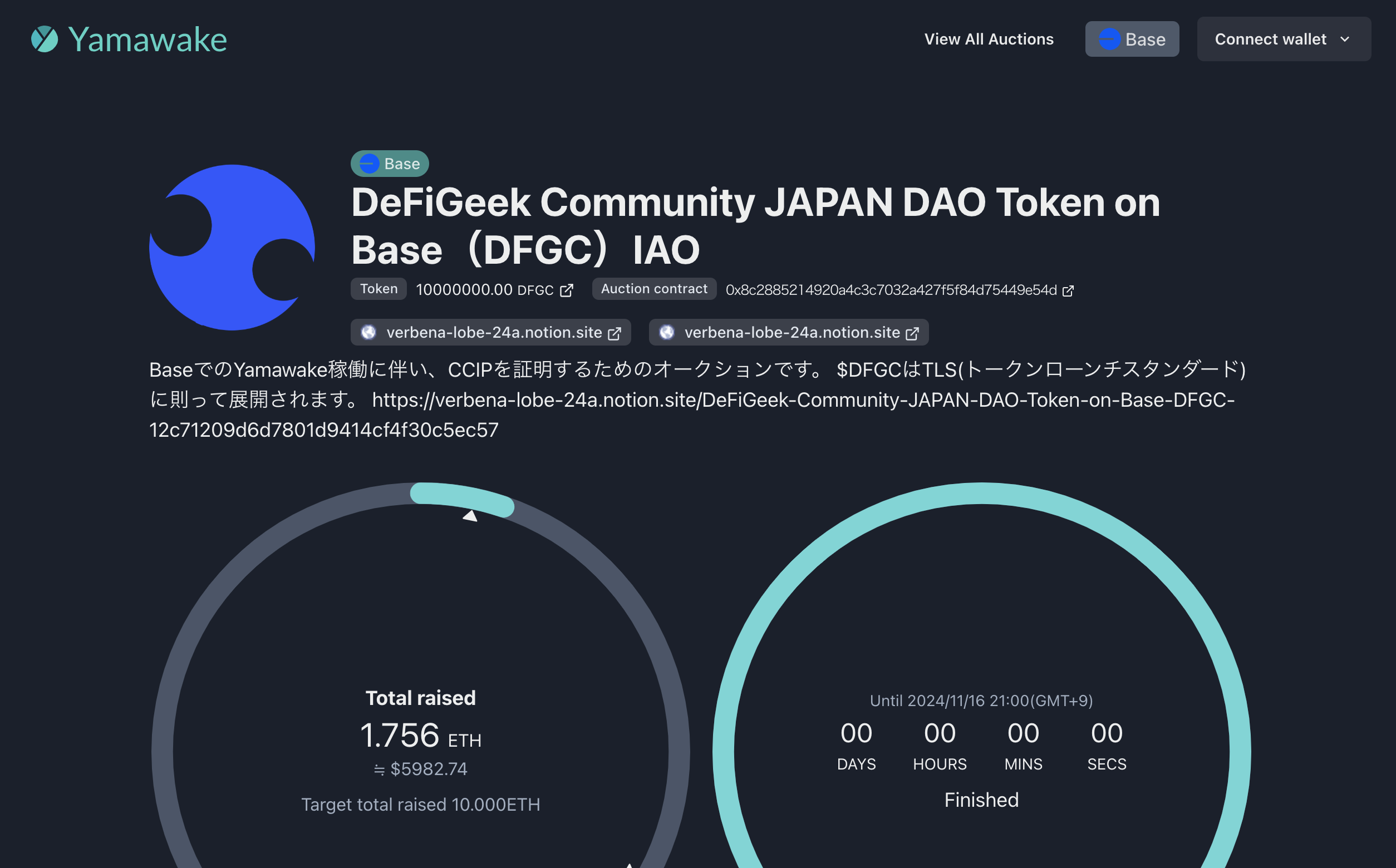Open first verbena-lobe-24a.notion.site link
Viewport: 1396px width, 868px height.
(491, 332)
